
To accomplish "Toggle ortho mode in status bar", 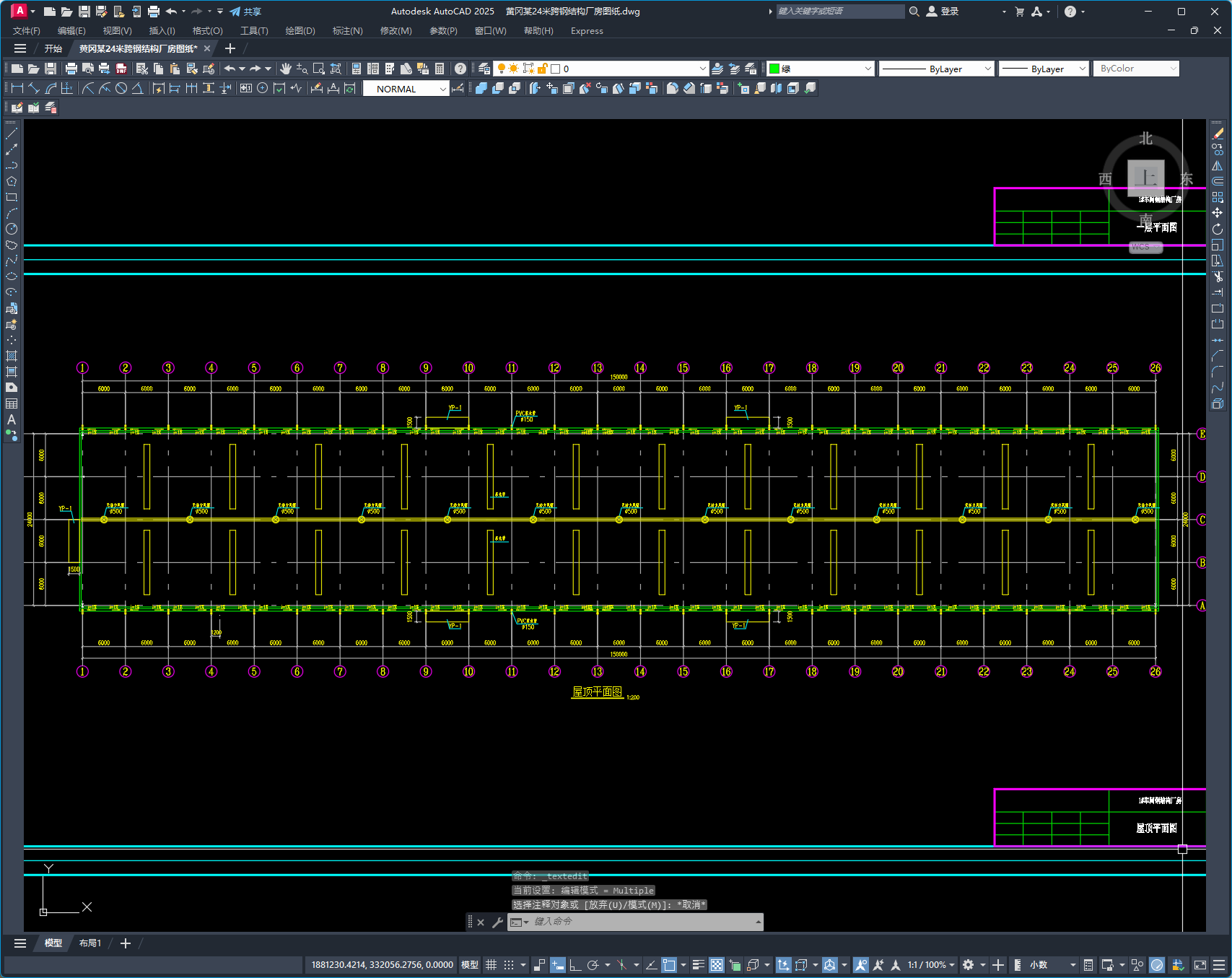I will pos(575,965).
